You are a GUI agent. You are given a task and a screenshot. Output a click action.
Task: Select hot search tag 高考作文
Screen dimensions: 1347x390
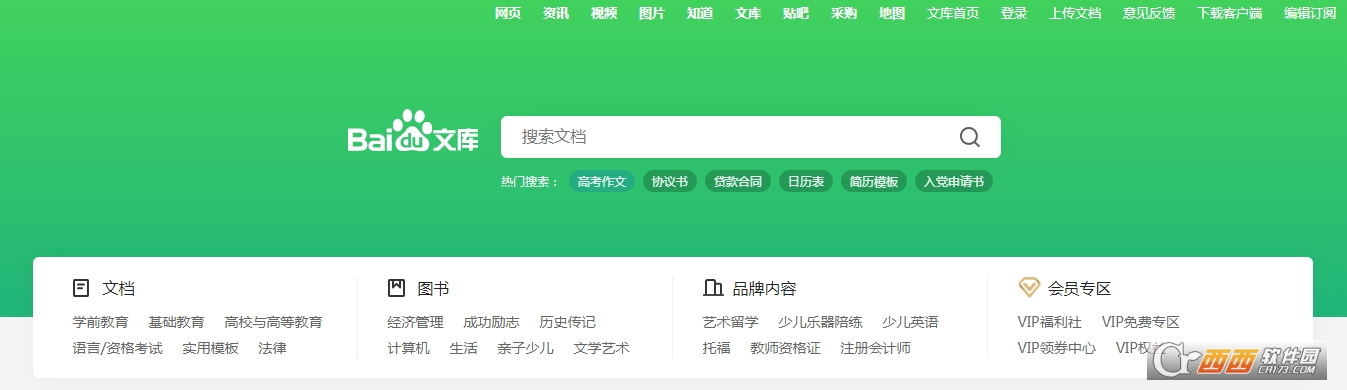(x=602, y=182)
